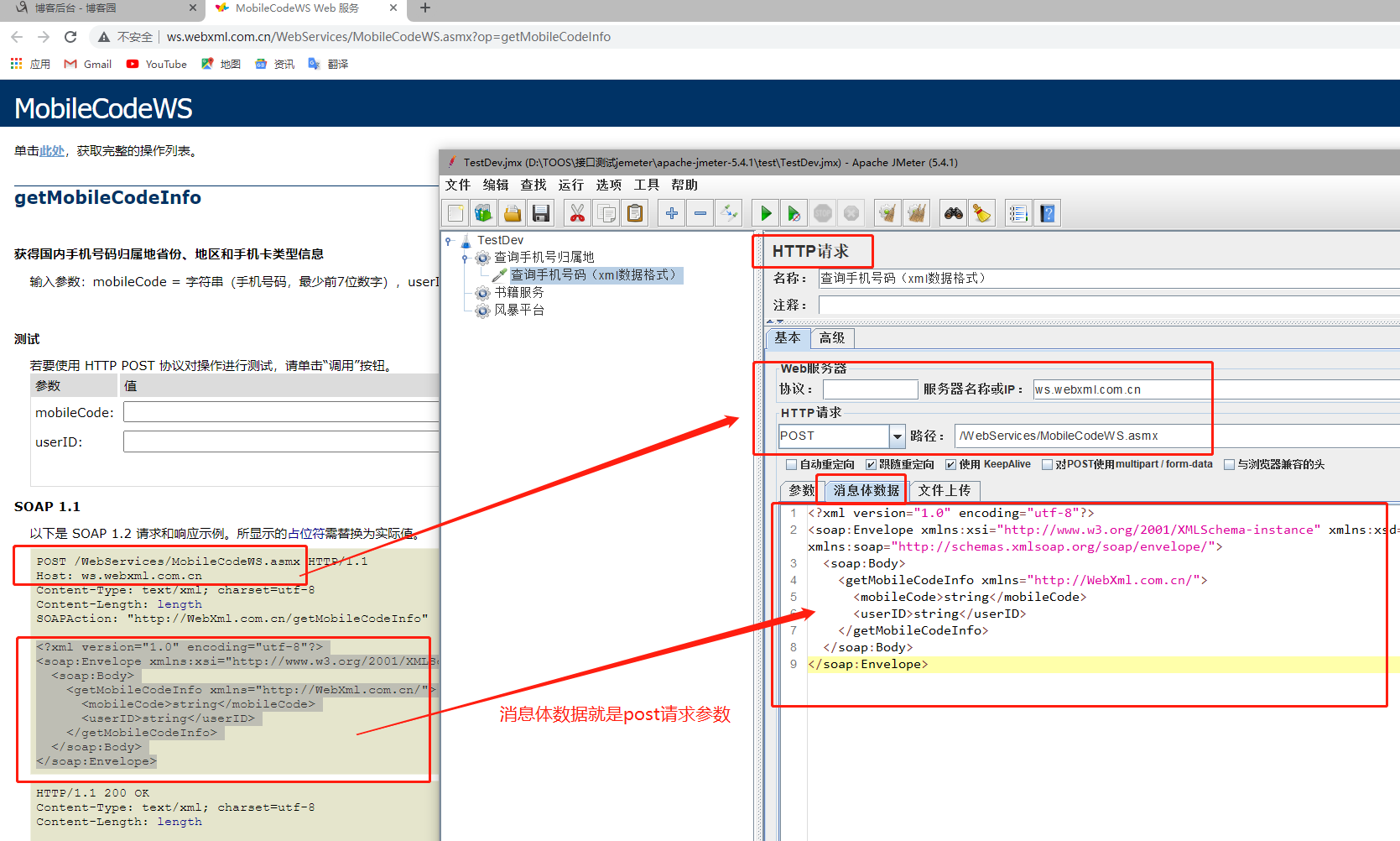The image size is (1400, 841).
Task: Open the 翻译 translate bookmark
Action: 328,64
